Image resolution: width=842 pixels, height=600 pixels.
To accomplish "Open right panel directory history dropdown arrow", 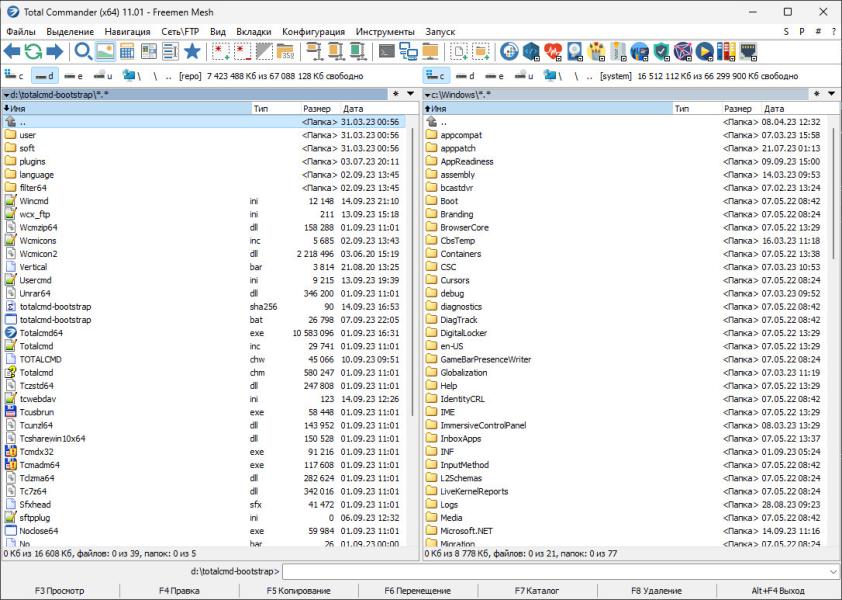I will [x=832, y=94].
